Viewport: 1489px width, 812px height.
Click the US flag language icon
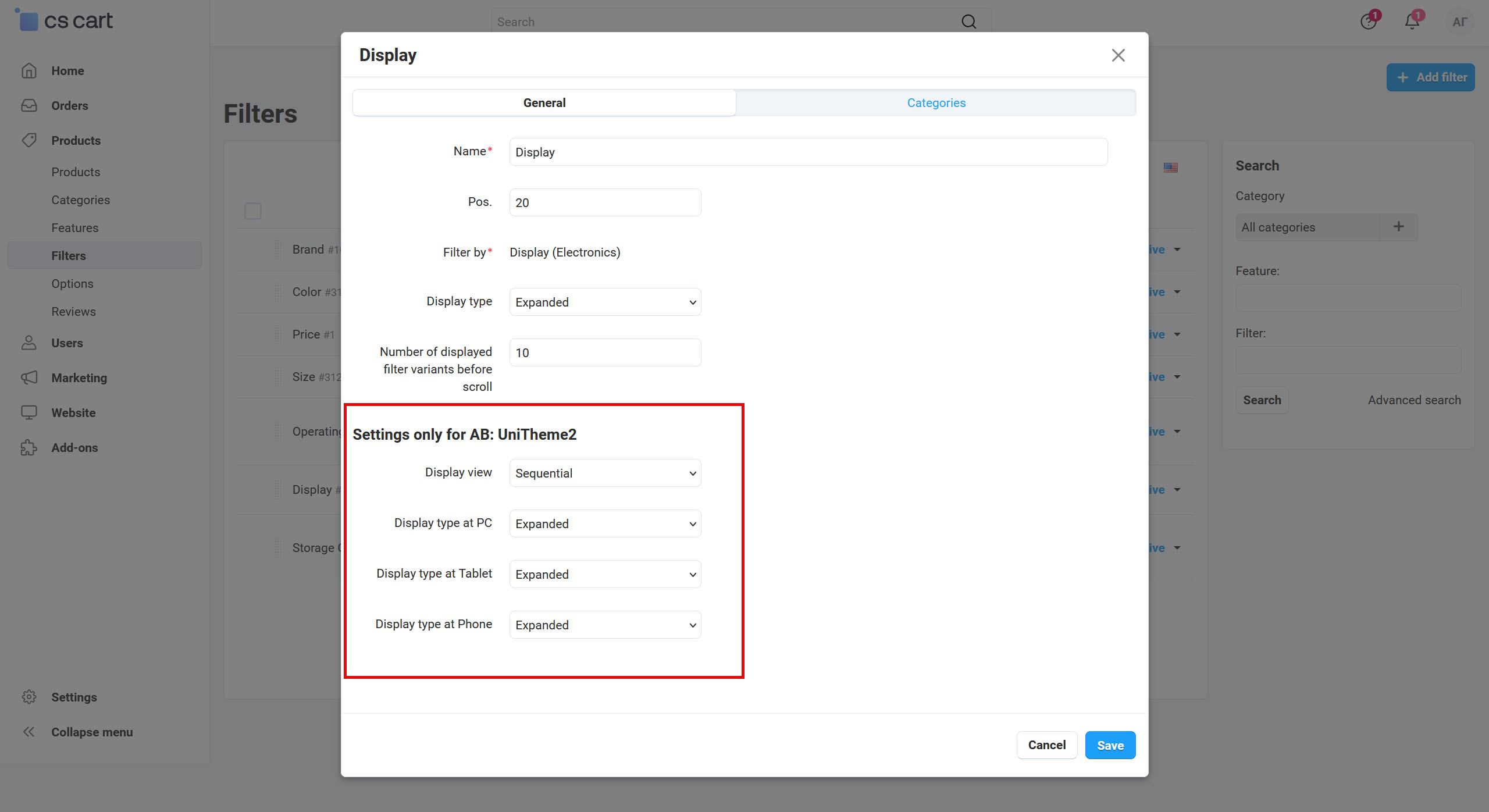[x=1171, y=168]
